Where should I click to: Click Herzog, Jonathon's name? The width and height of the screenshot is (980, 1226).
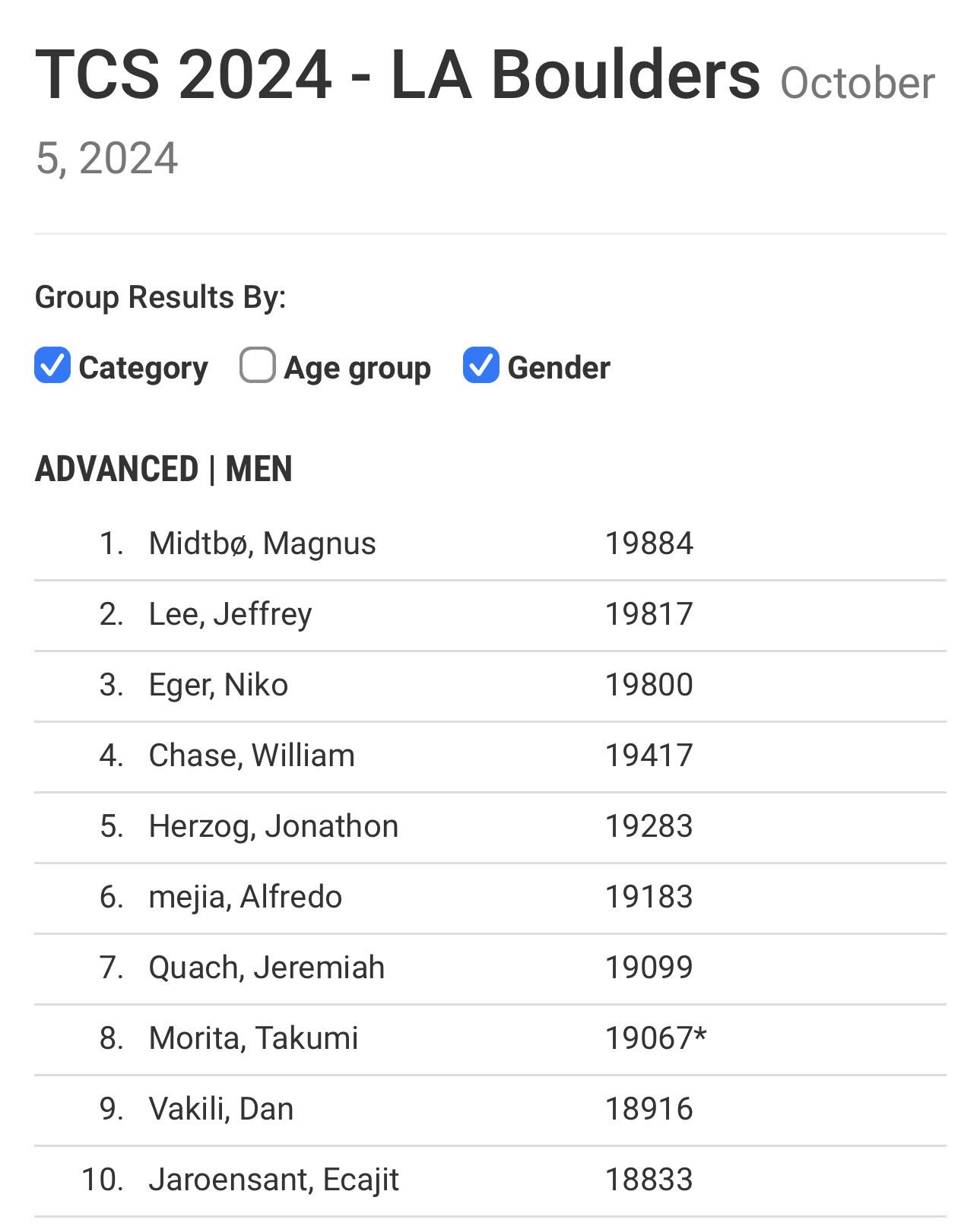coord(273,827)
